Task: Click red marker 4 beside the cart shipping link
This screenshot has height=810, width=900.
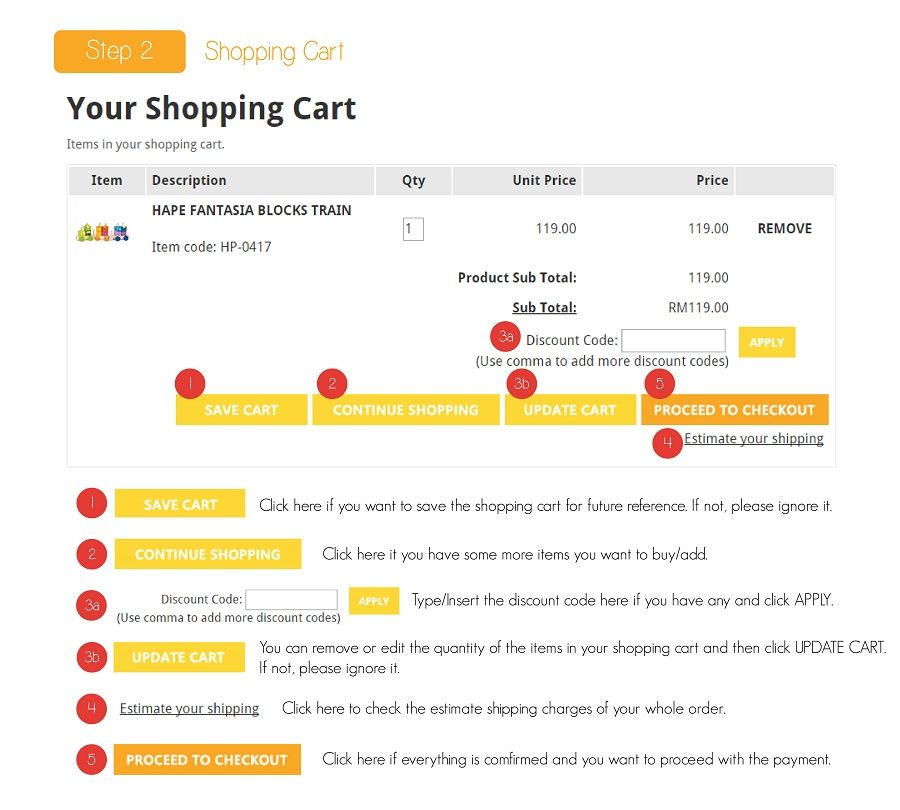Action: coord(667,443)
